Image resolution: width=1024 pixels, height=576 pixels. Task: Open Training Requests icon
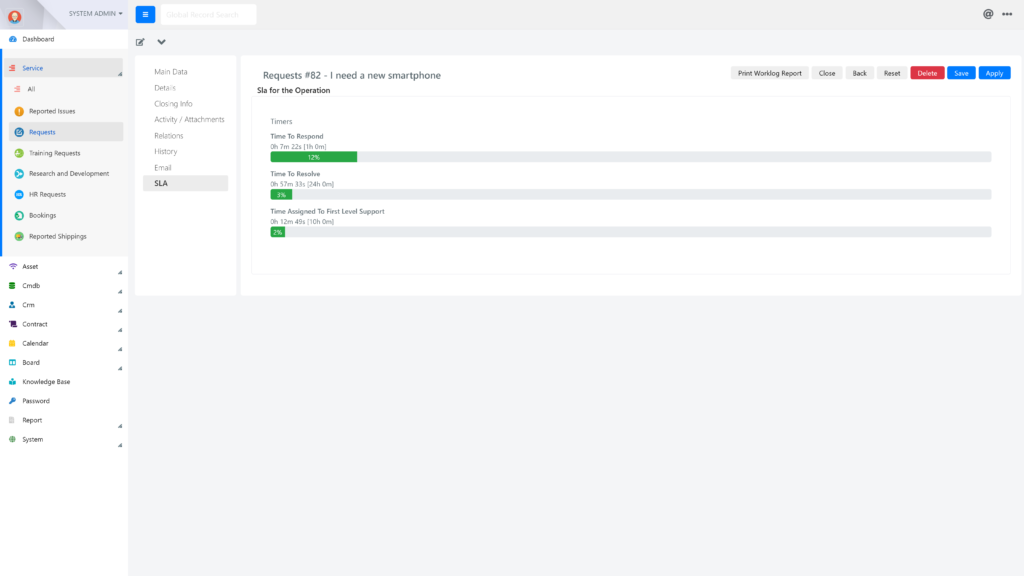(19, 153)
